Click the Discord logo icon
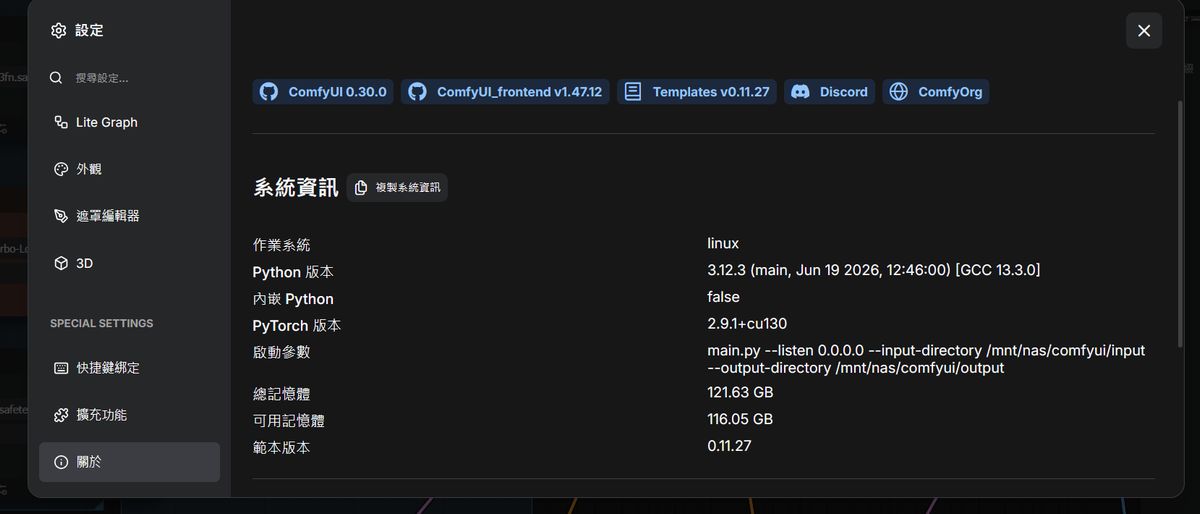The height and width of the screenshot is (514, 1200). pyautogui.click(x=800, y=92)
